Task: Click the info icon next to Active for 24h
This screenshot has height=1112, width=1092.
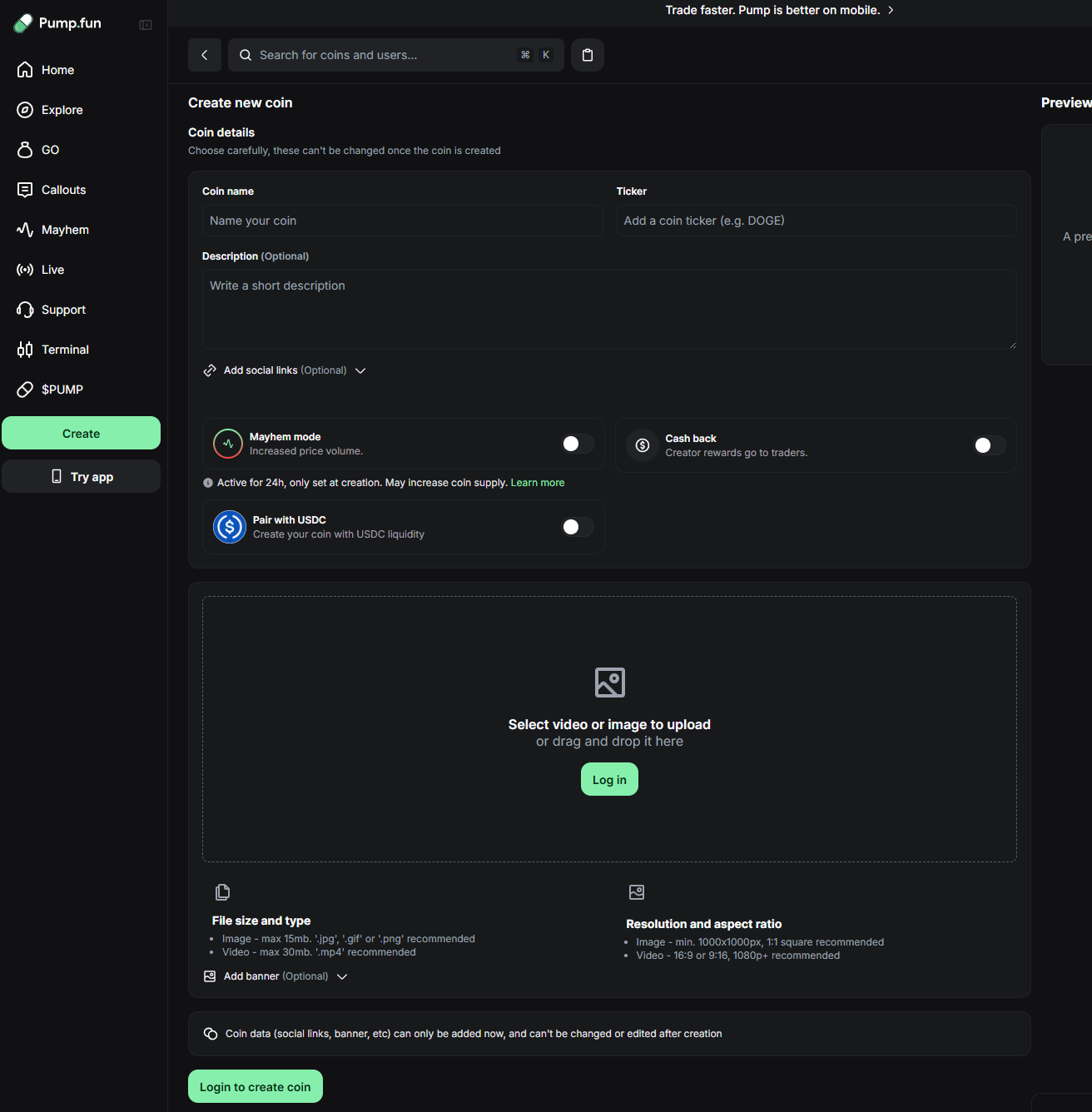Action: pyautogui.click(x=208, y=483)
